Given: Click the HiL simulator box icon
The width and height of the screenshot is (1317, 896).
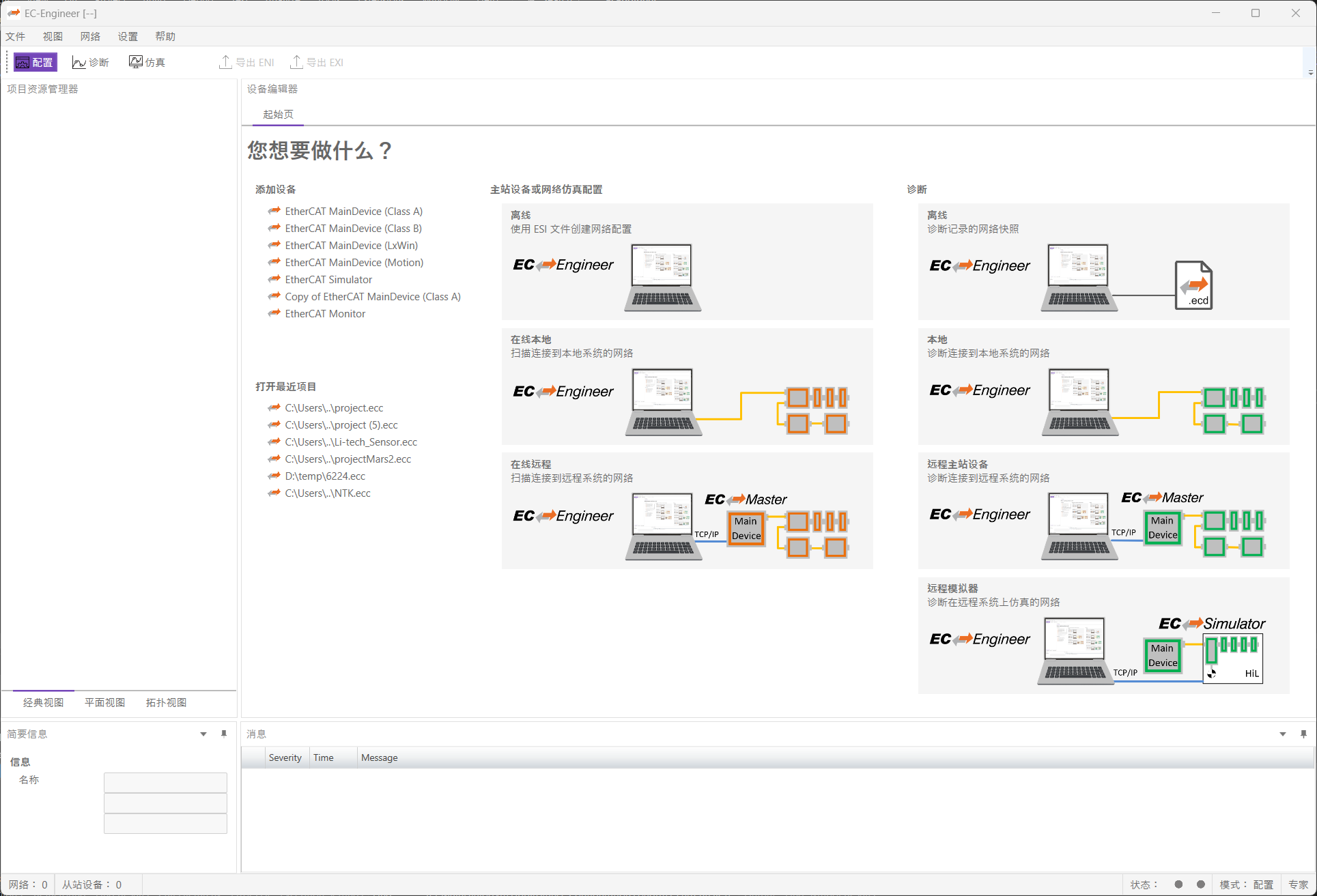Looking at the screenshot, I should coord(1233,658).
